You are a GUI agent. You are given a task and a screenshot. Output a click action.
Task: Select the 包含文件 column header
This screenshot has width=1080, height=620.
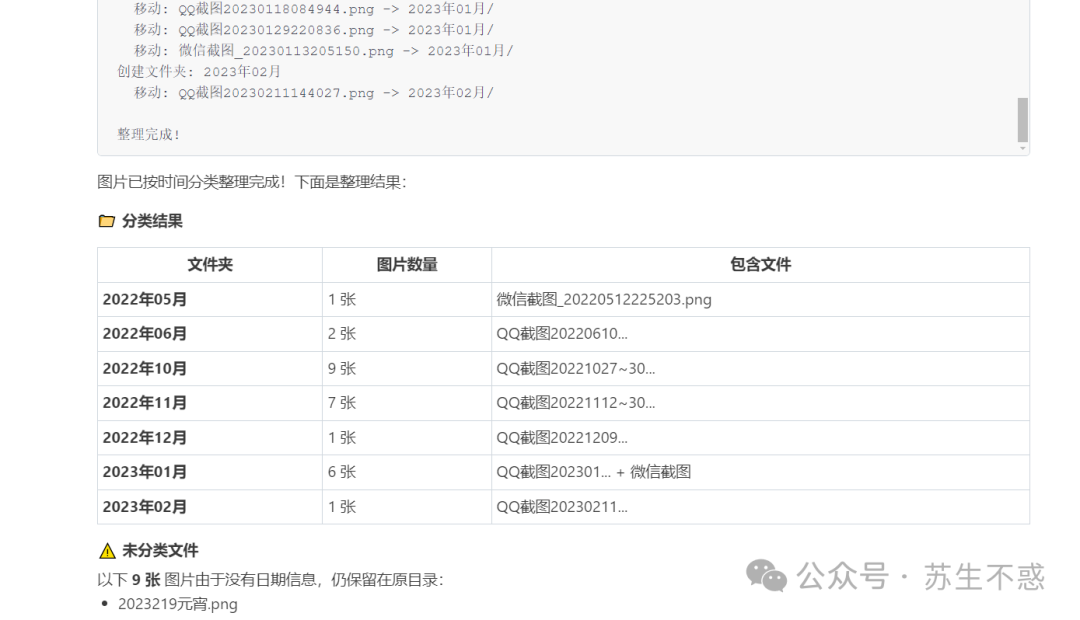tap(760, 265)
